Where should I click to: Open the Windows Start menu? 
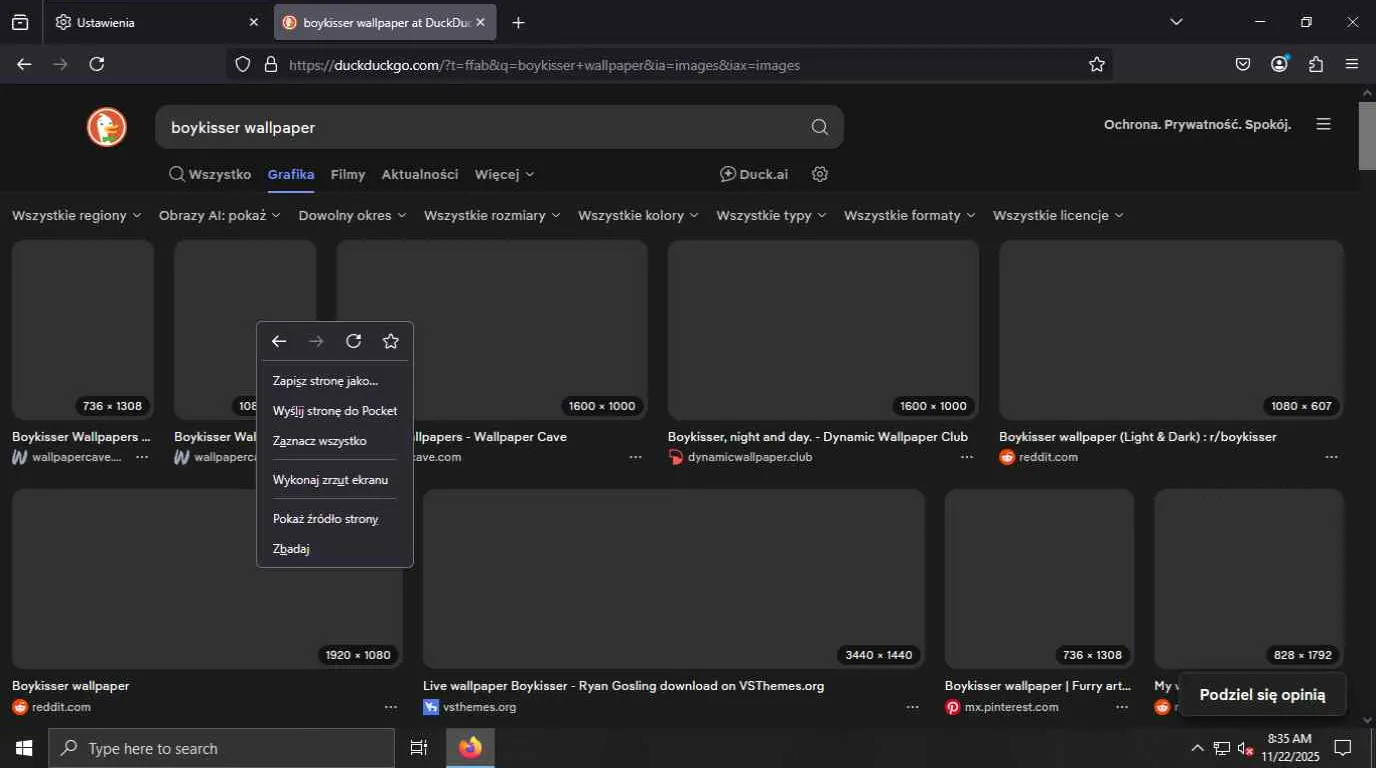click(24, 748)
